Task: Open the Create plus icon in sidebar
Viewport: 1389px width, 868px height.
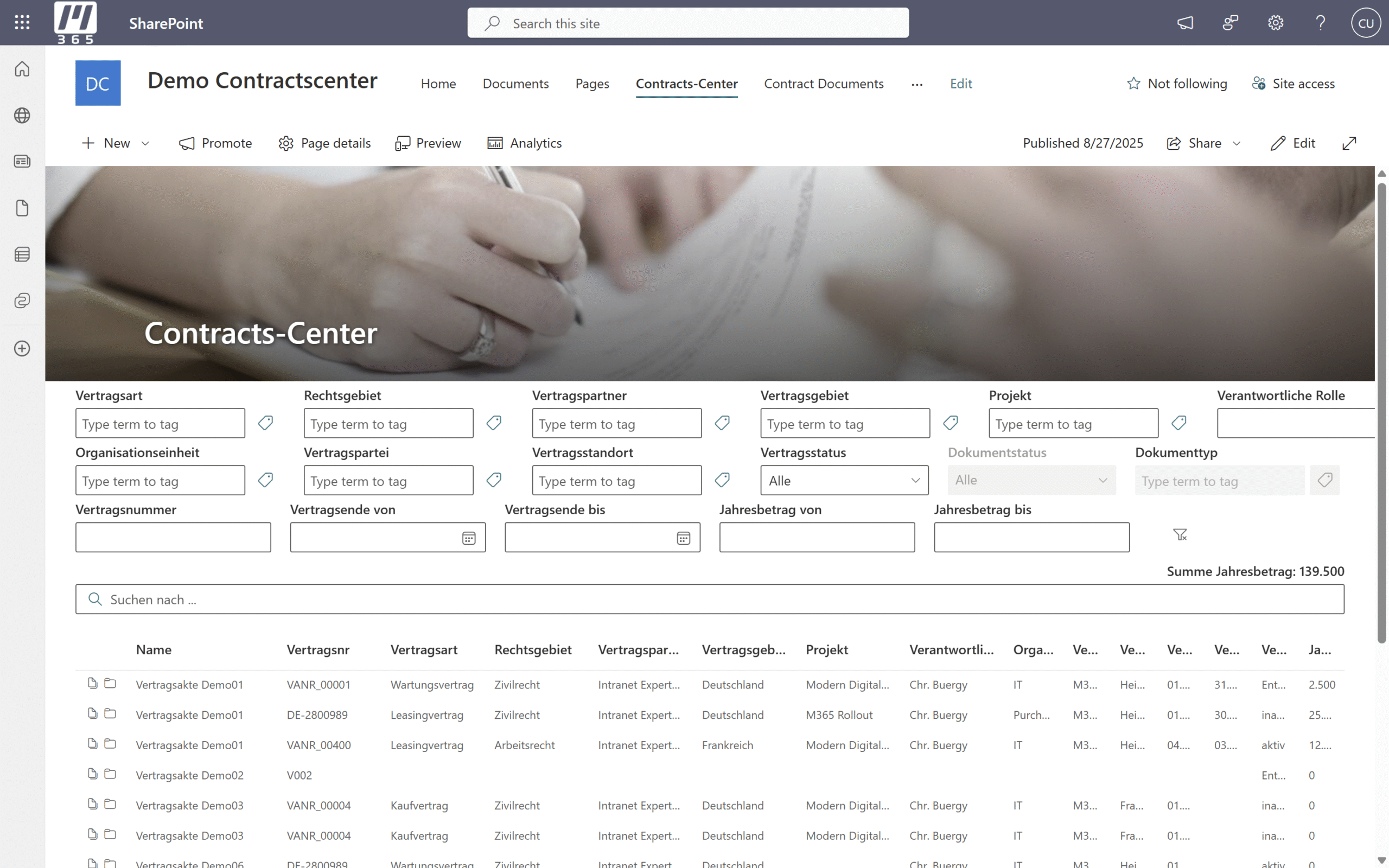Action: coord(22,348)
